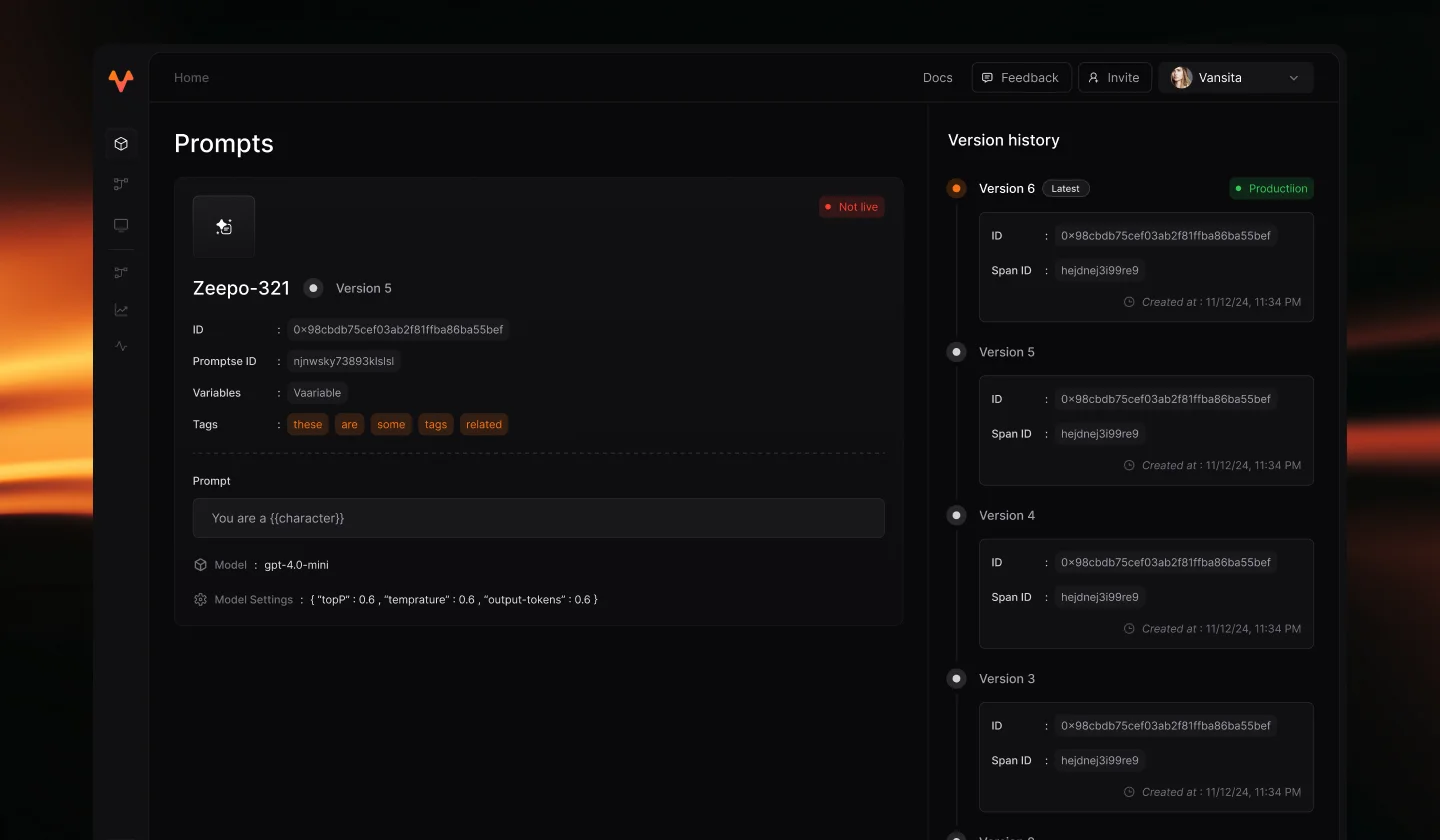Viewport: 1440px width, 840px height.
Task: Open the cube icon in sidebar
Action: pyautogui.click(x=121, y=144)
